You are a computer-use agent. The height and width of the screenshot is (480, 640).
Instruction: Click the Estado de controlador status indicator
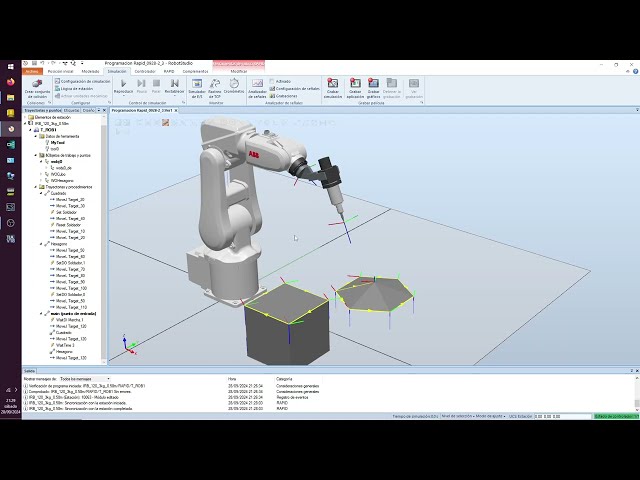point(616,416)
